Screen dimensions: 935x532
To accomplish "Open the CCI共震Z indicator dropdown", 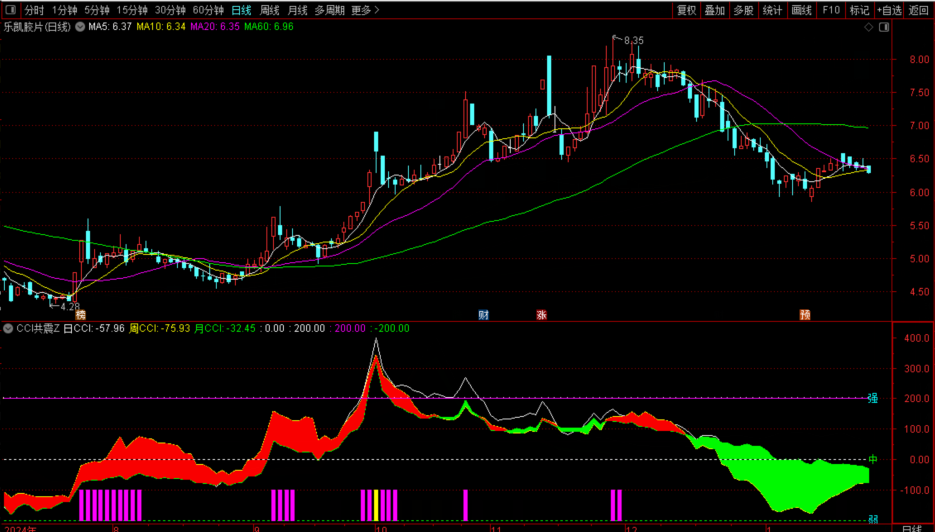I will tap(8, 329).
